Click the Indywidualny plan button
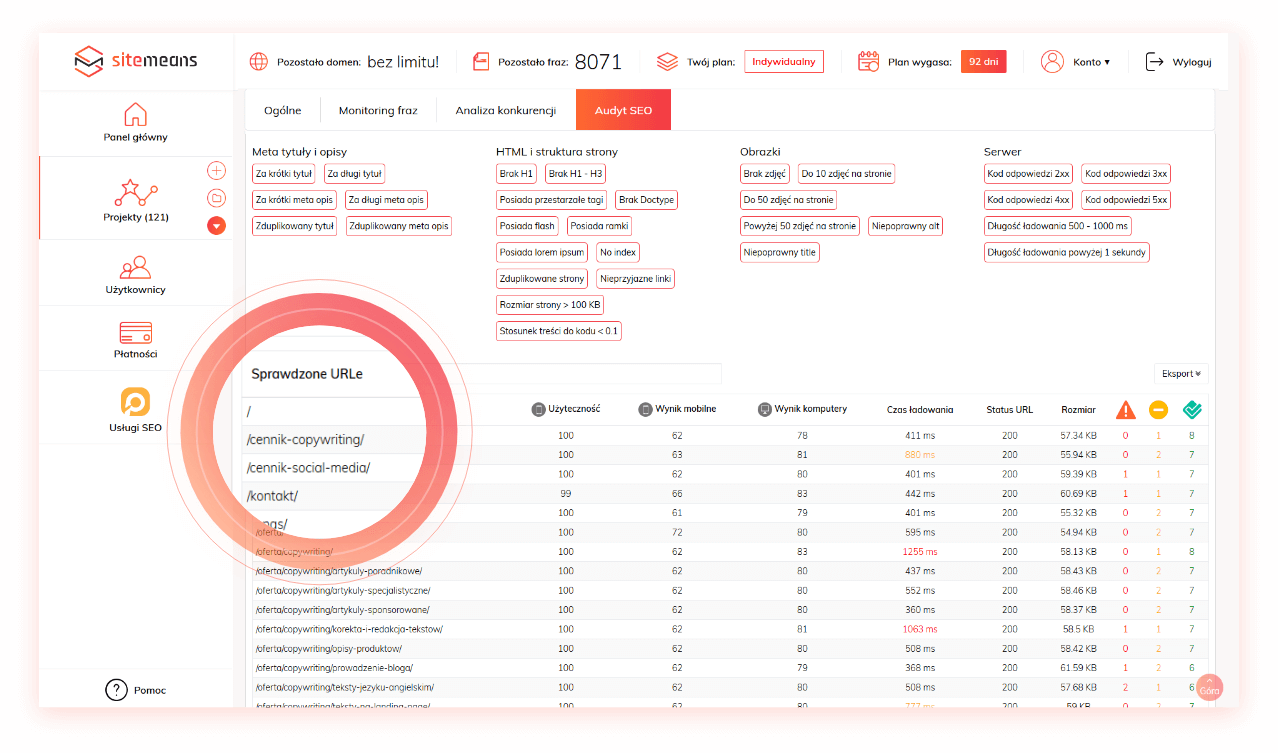Screen dimensions: 1278x753 coord(784,62)
